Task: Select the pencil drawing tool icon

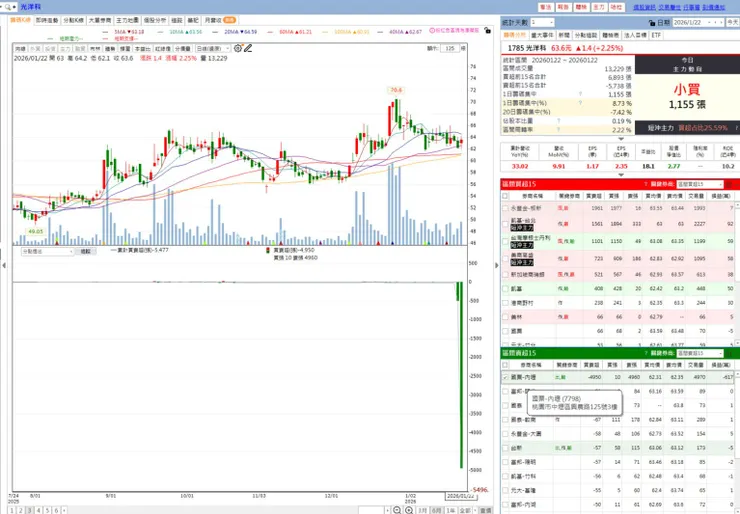Action: pyautogui.click(x=248, y=48)
